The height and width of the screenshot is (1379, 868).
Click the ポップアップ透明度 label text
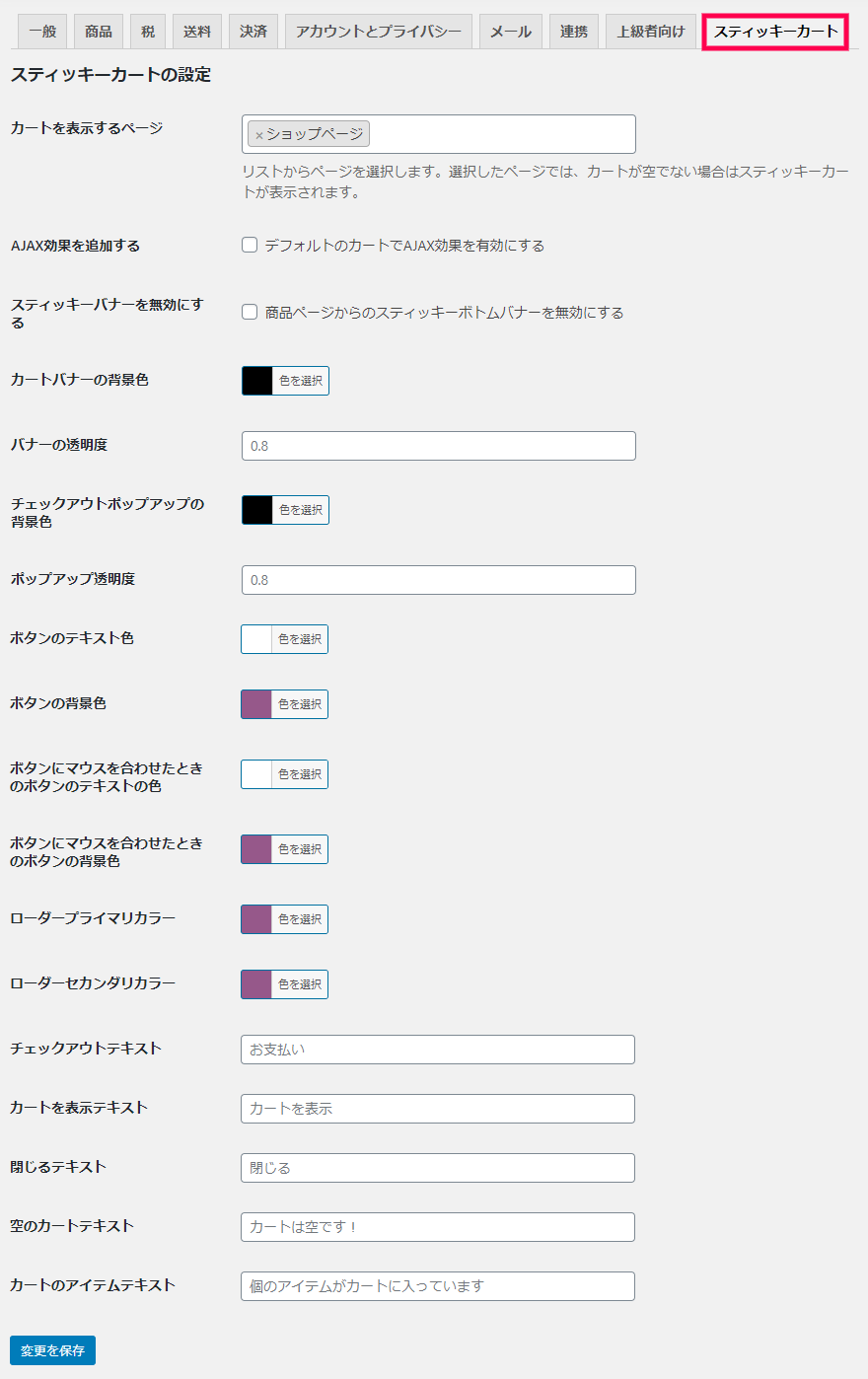pyautogui.click(x=73, y=579)
